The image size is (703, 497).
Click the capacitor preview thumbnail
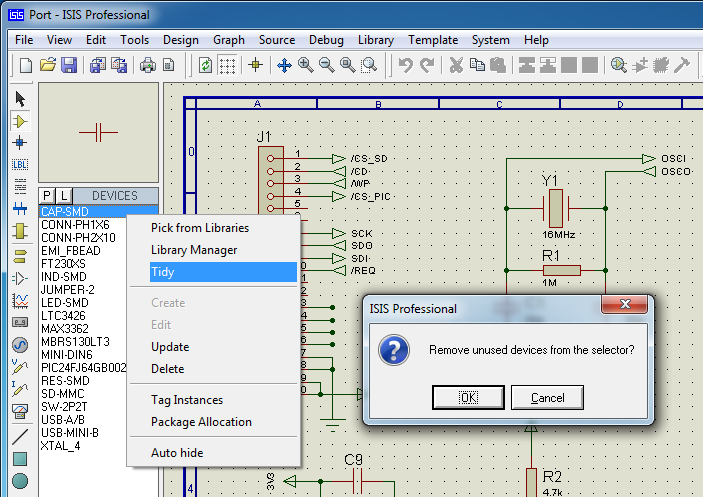coord(98,133)
